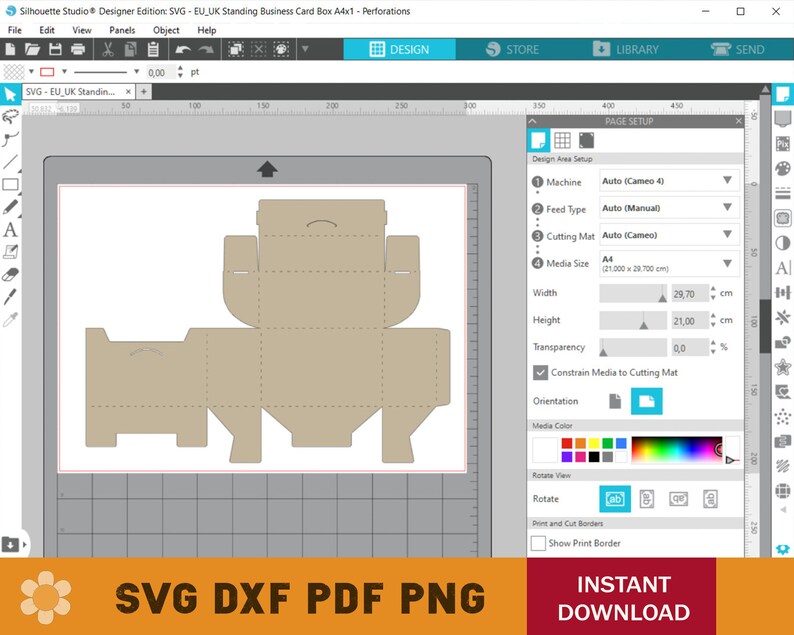Open the Fill color palette panel
Screen dimensions: 794x635
[x=782, y=169]
